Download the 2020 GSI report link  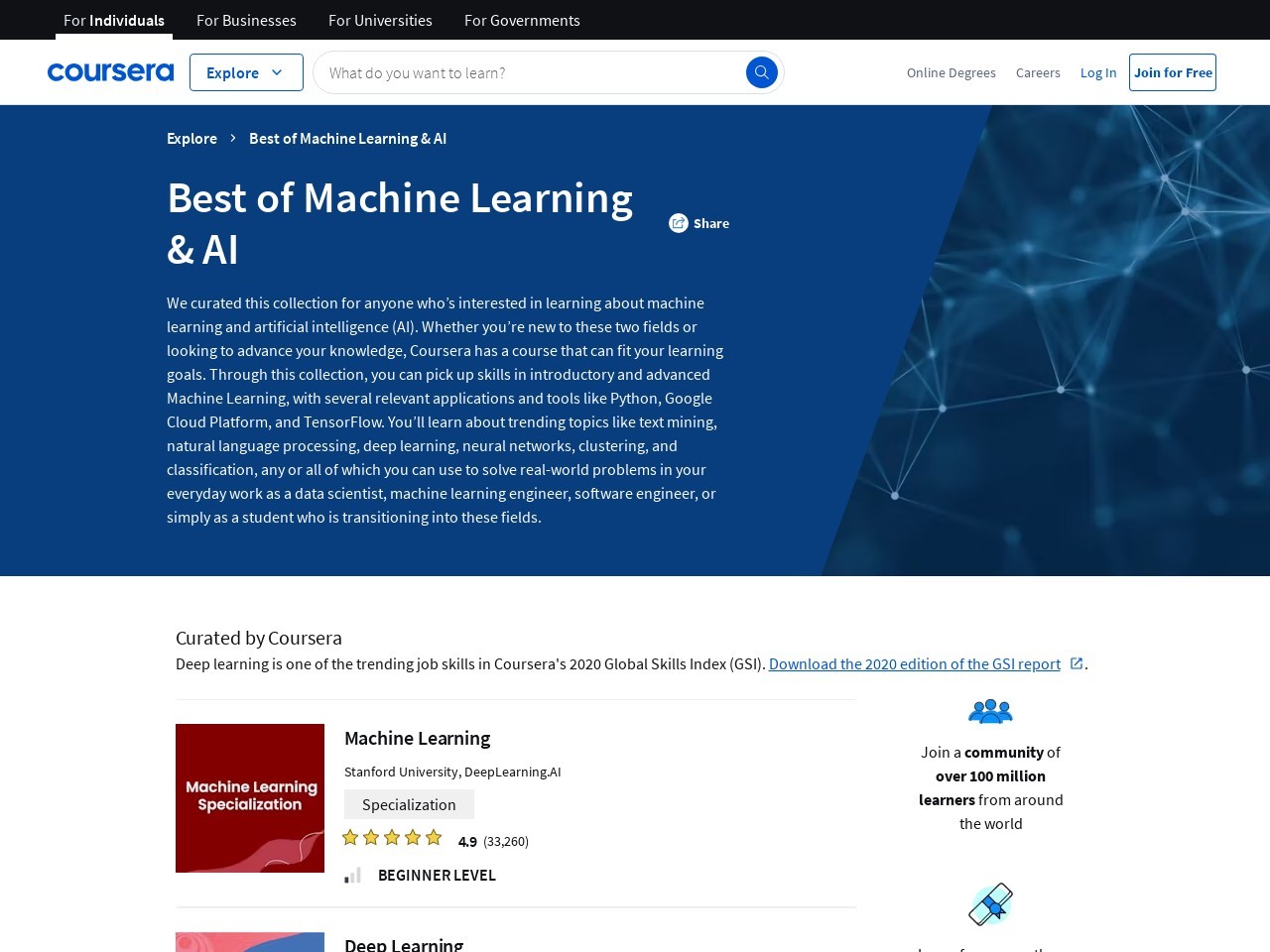[914, 663]
